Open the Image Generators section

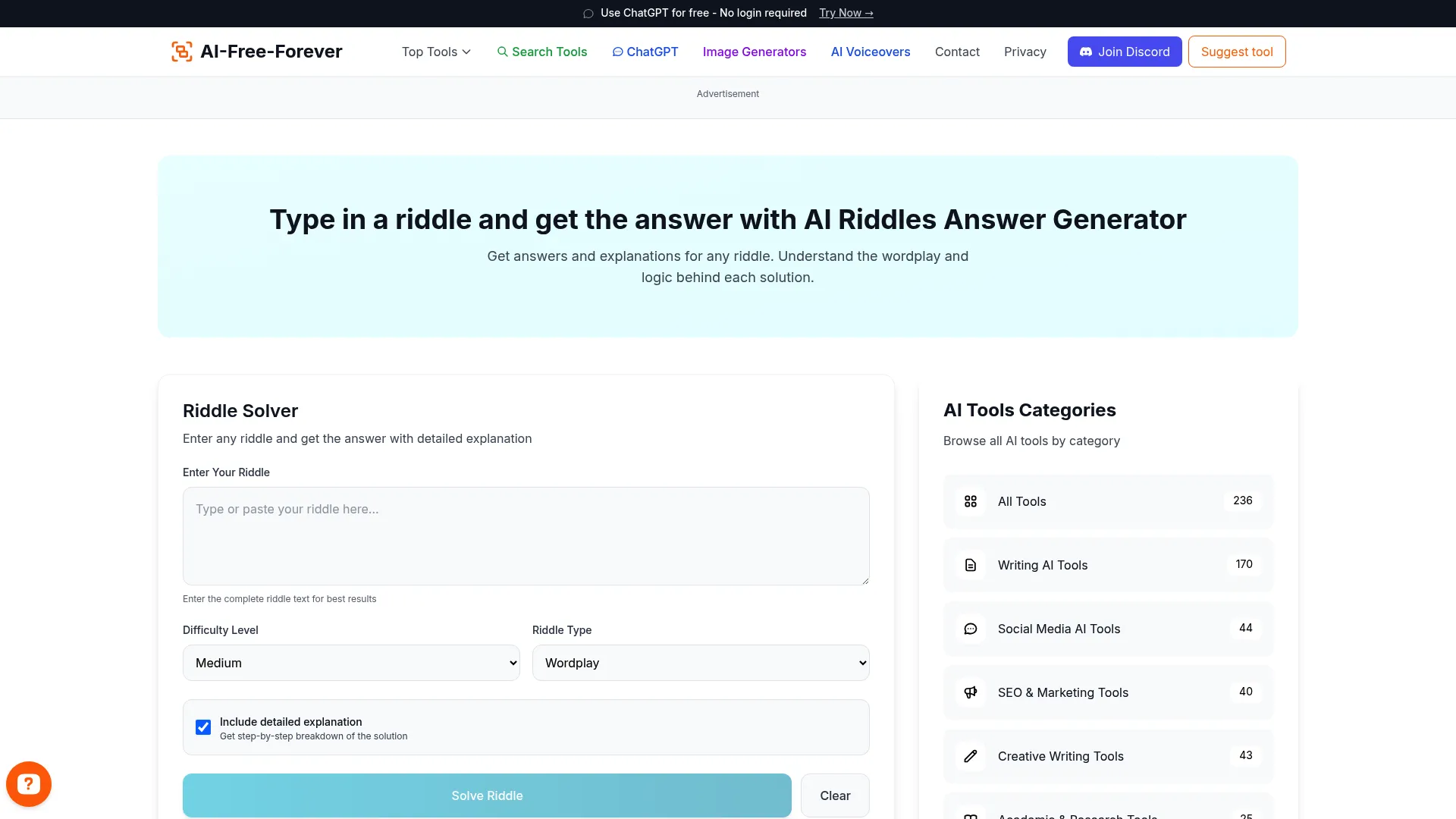(x=754, y=52)
